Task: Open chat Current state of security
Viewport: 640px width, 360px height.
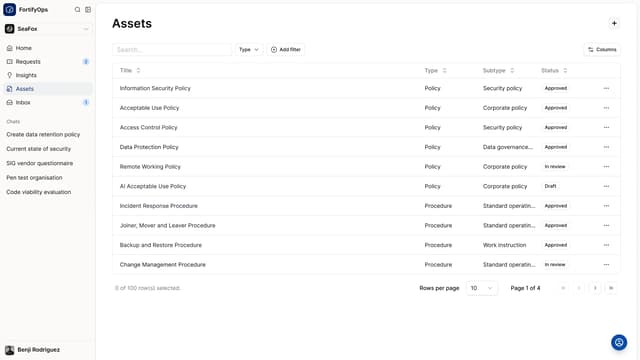Action: [38, 149]
